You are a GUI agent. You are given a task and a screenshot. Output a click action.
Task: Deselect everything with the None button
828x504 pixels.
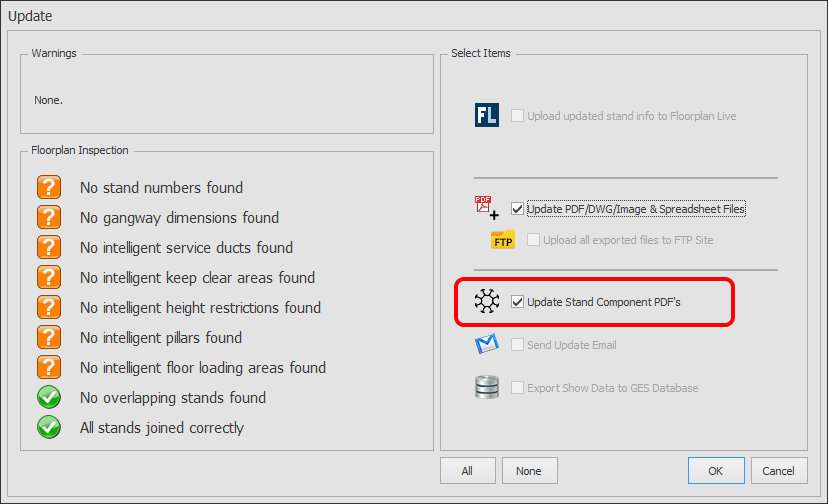pos(529,471)
